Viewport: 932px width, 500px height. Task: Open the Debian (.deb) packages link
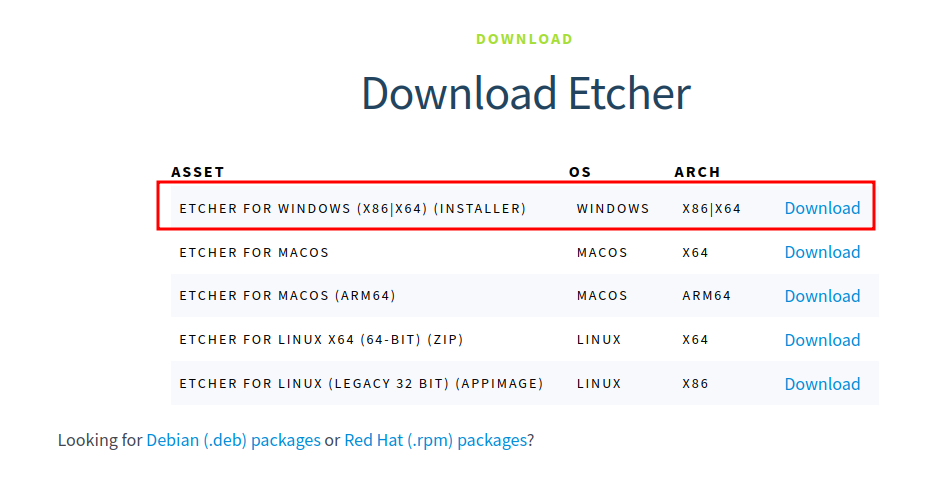[x=233, y=440]
